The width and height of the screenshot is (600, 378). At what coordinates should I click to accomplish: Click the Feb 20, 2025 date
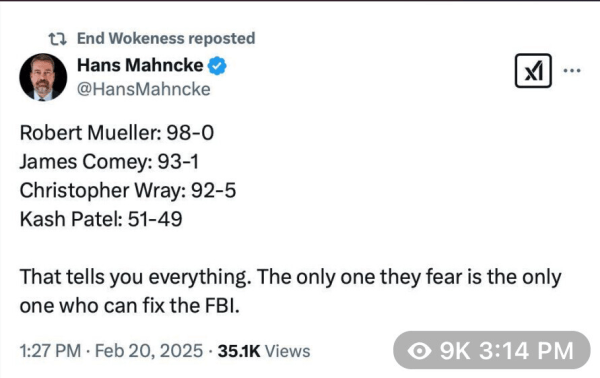[x=149, y=351]
